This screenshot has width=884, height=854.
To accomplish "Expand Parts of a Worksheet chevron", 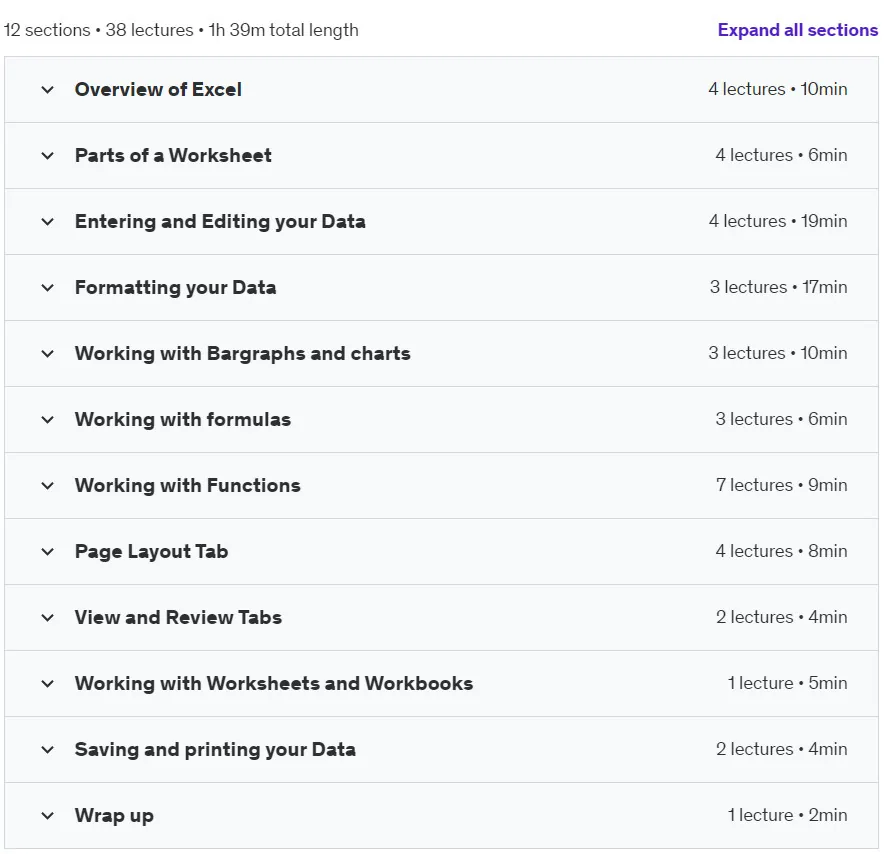I will [48, 156].
